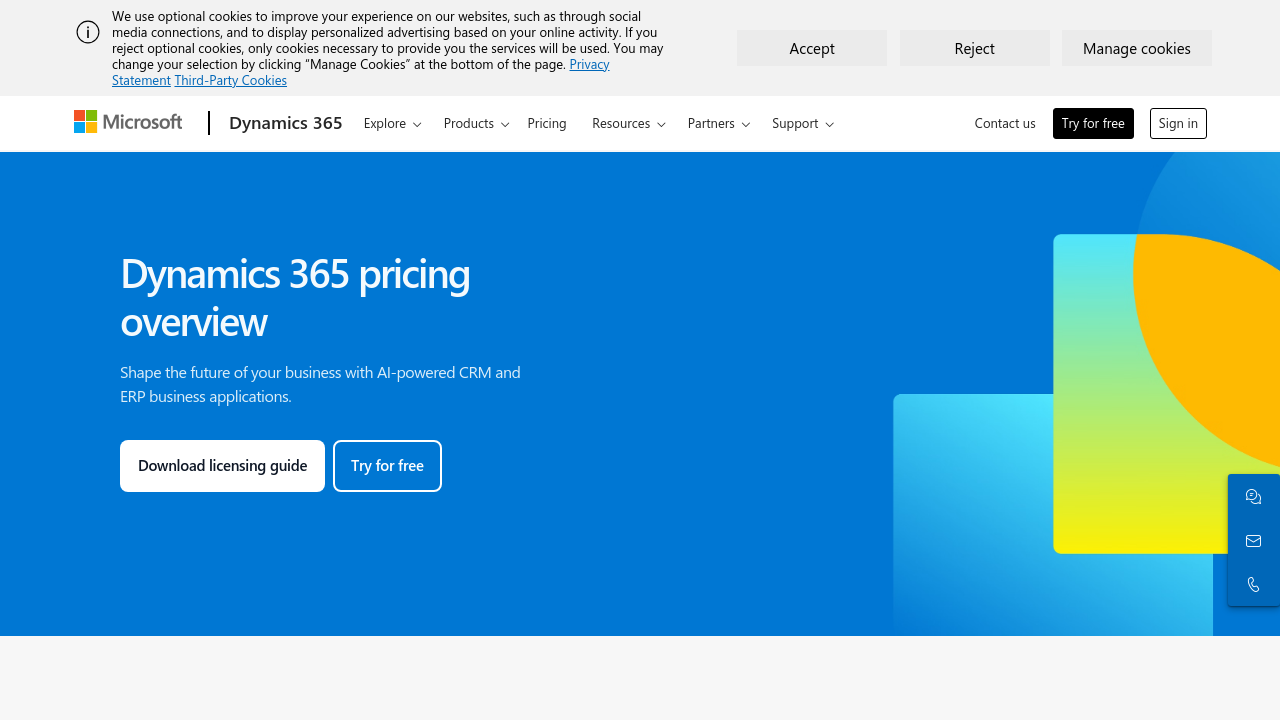This screenshot has height=720, width=1280.
Task: Go to the Pricing nav item
Action: [x=547, y=123]
